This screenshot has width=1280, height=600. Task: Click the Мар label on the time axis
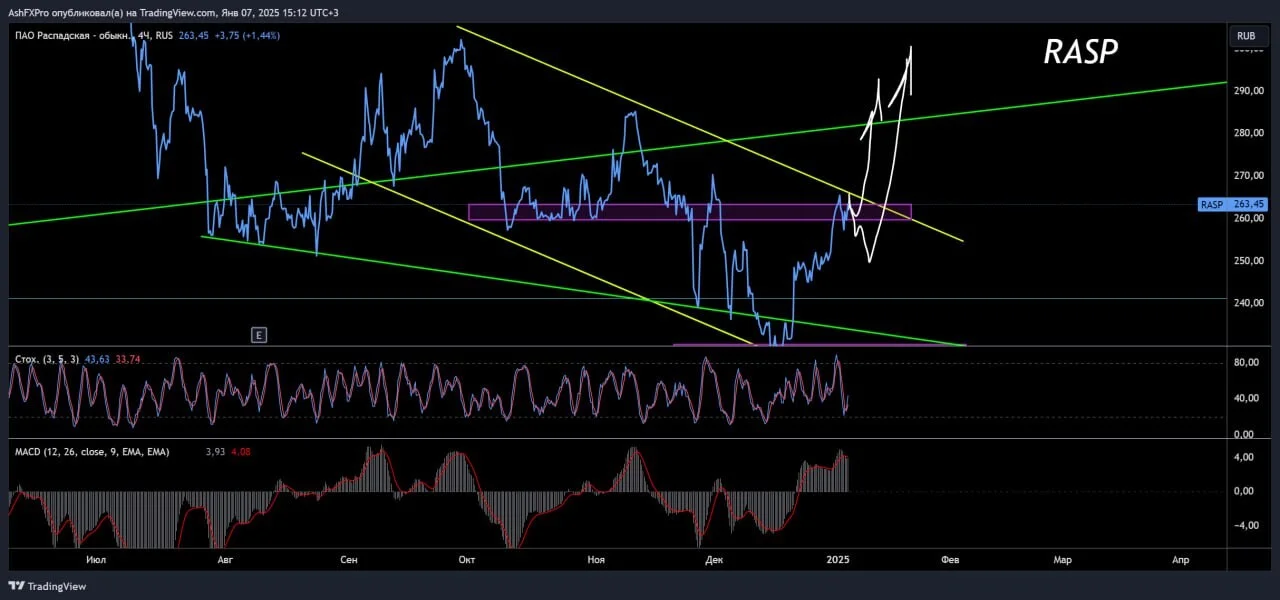[x=1063, y=560]
